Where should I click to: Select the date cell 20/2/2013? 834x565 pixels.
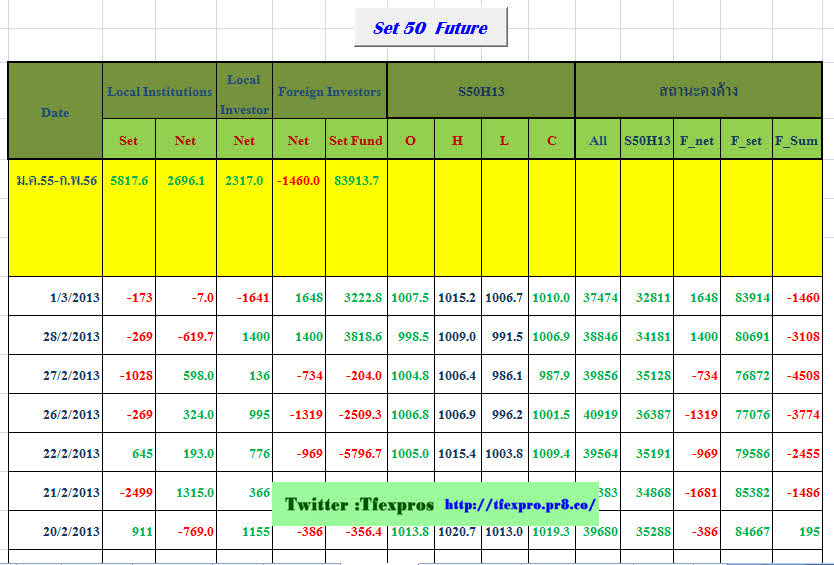pyautogui.click(x=70, y=532)
